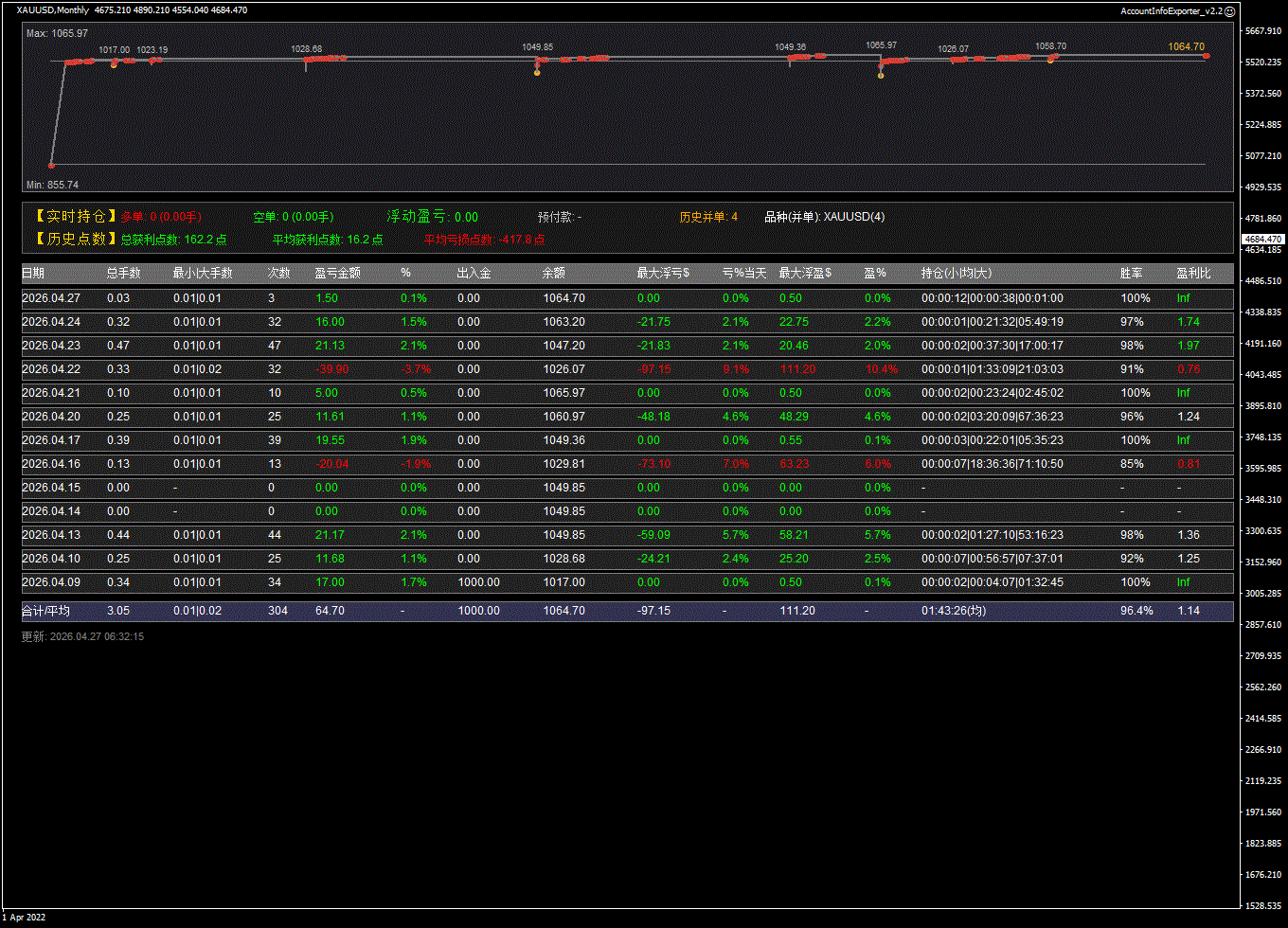
Task: Click the 盈利比 column header
Action: (1193, 274)
